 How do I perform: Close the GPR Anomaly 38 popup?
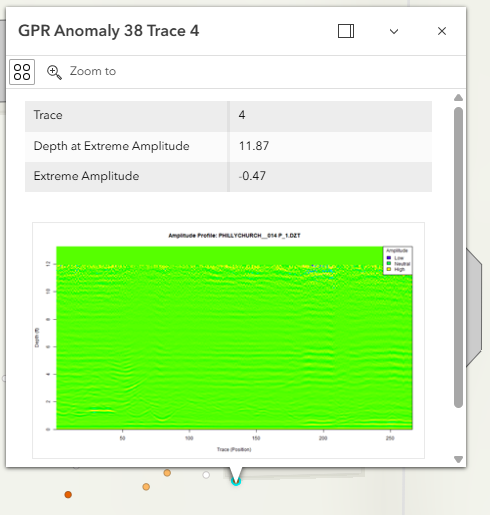click(x=442, y=31)
